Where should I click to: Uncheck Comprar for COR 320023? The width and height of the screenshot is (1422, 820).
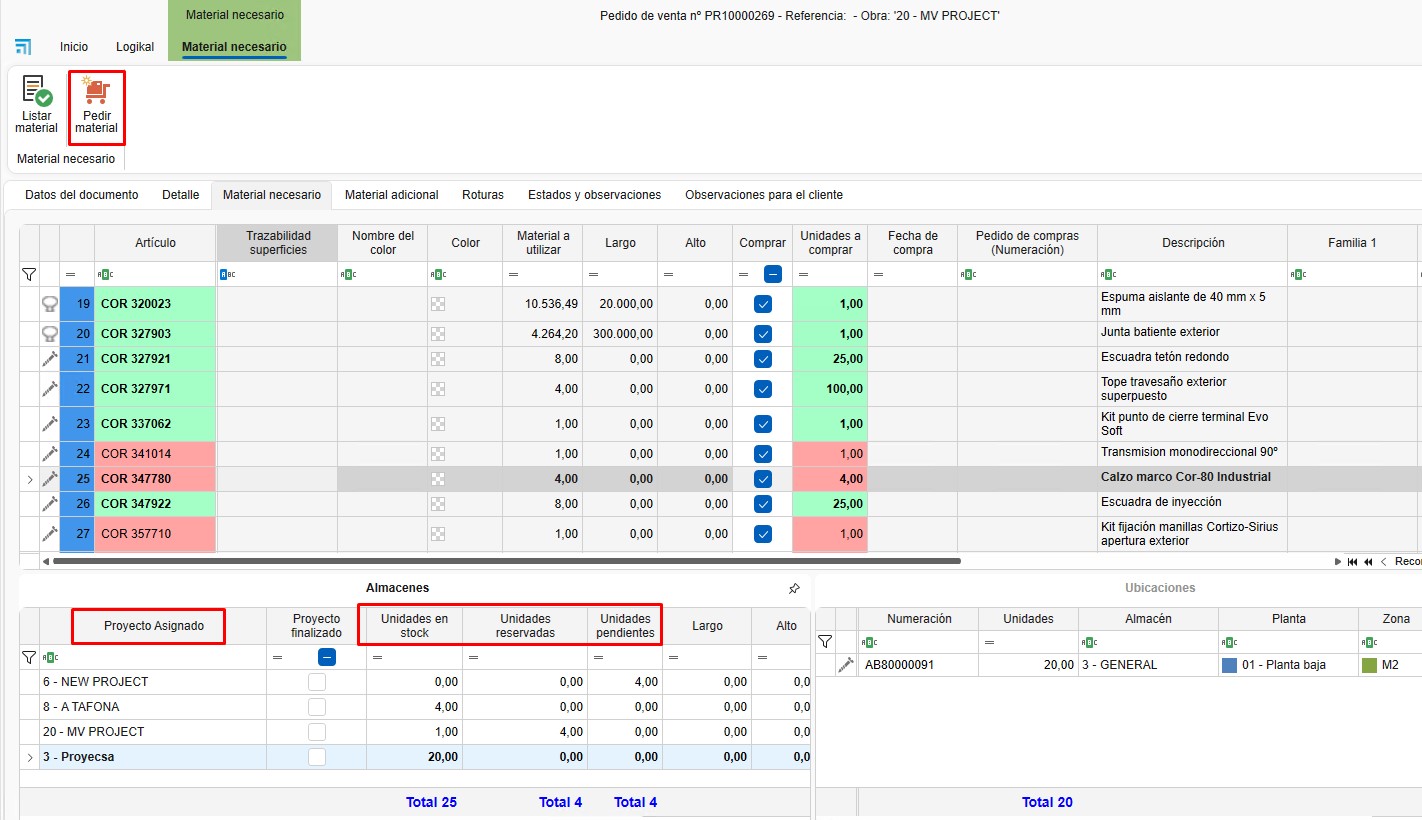pyautogui.click(x=763, y=304)
